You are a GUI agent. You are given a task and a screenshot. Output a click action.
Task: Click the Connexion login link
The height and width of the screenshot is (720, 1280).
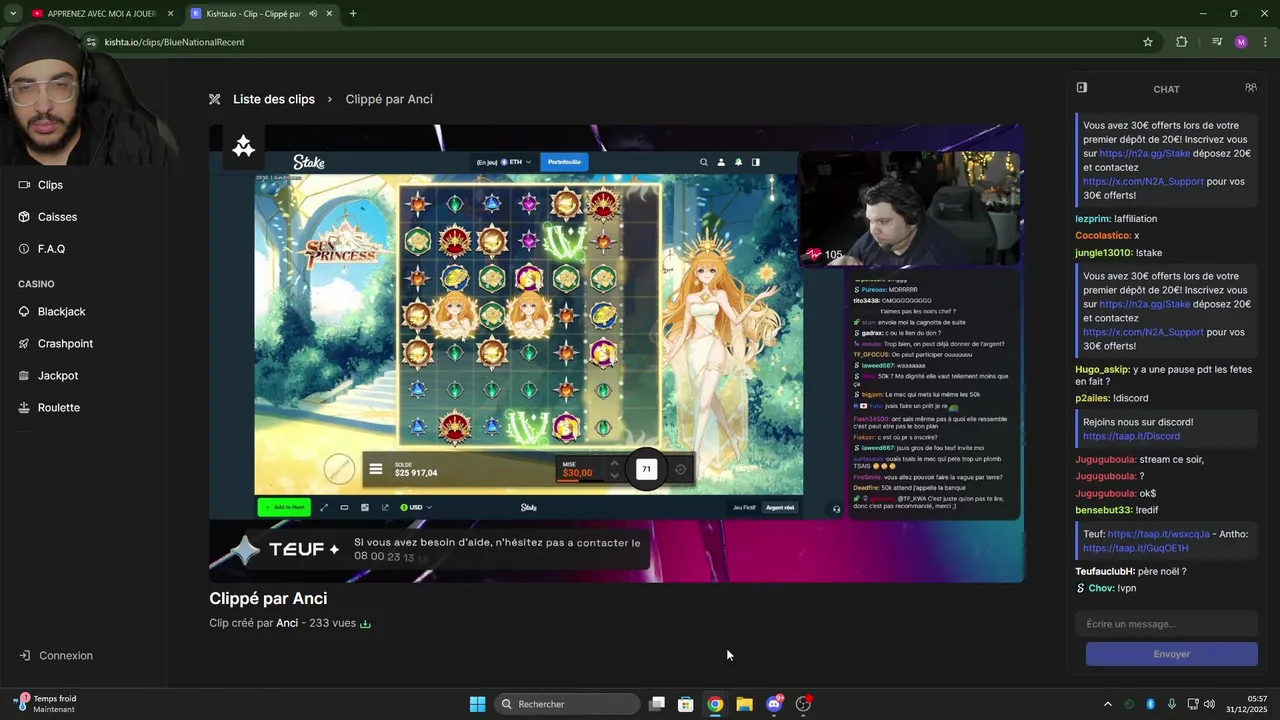56,656
